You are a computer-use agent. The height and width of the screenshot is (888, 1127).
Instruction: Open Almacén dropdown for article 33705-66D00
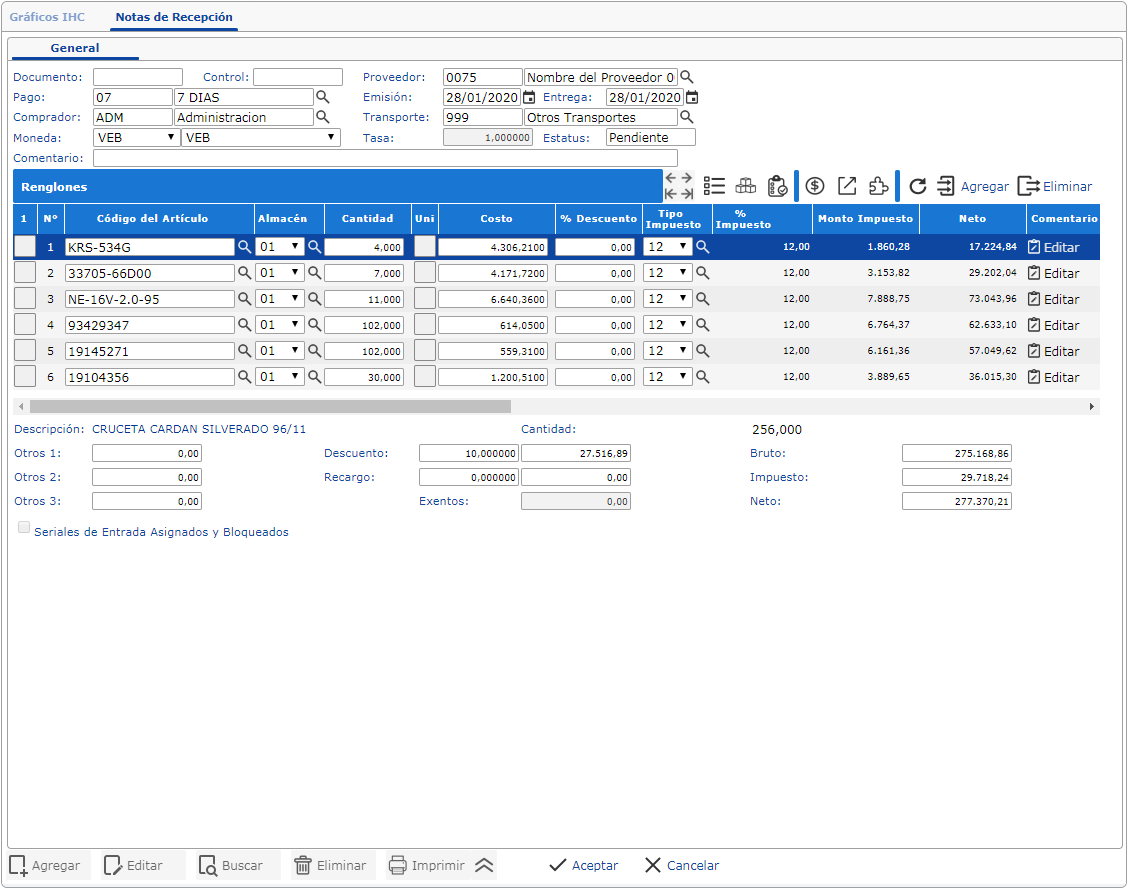279,273
